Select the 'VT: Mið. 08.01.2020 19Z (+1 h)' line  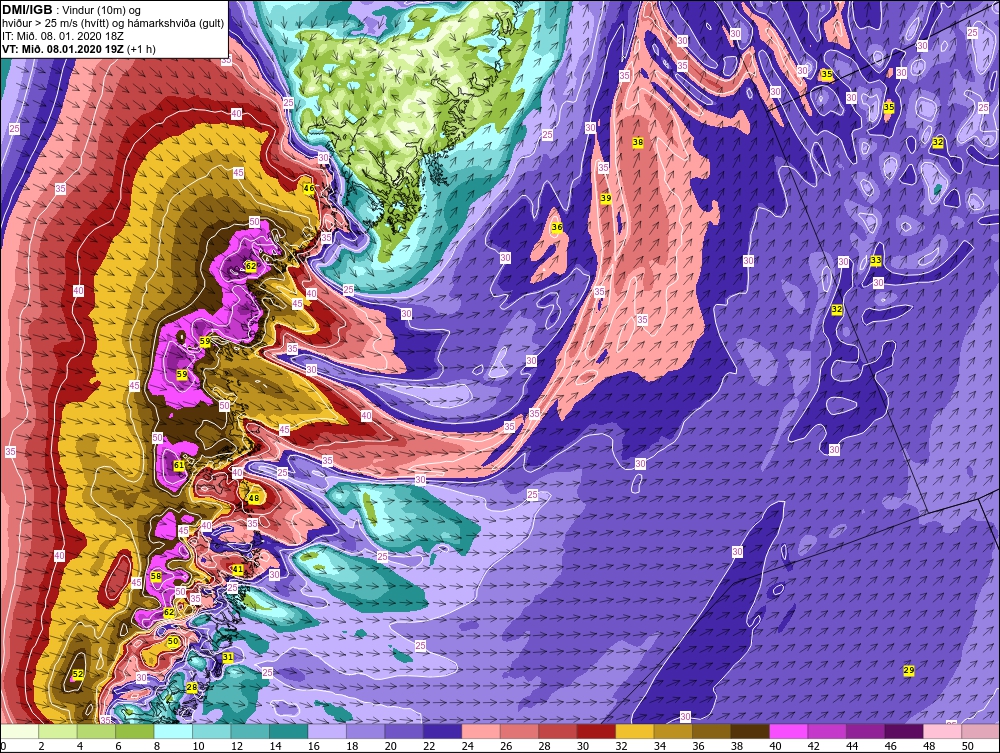(78, 49)
